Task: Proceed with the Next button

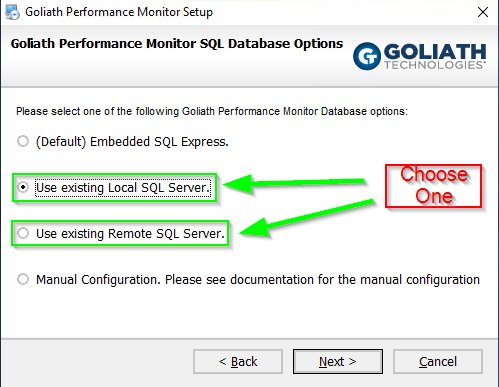Action: (x=338, y=362)
